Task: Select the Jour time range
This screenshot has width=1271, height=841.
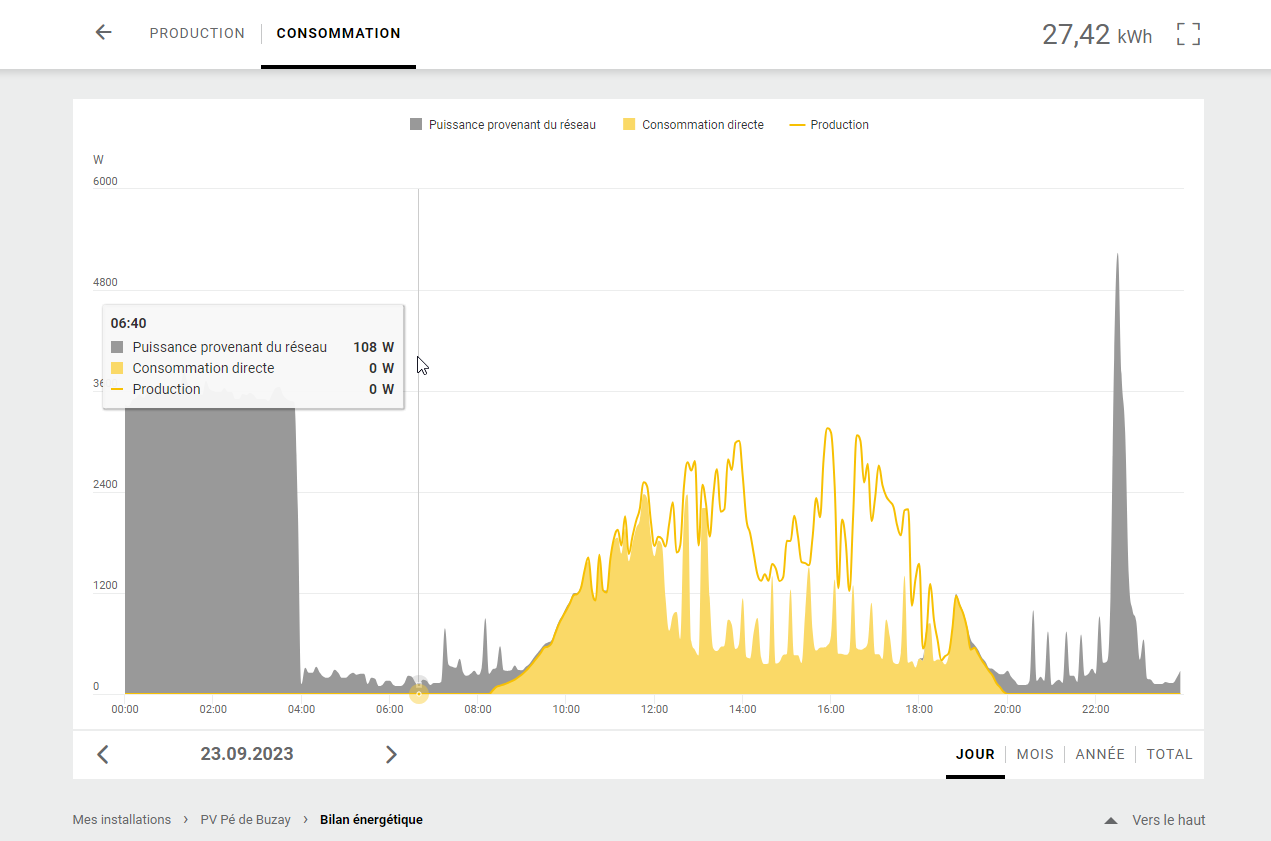Action: (x=975, y=754)
